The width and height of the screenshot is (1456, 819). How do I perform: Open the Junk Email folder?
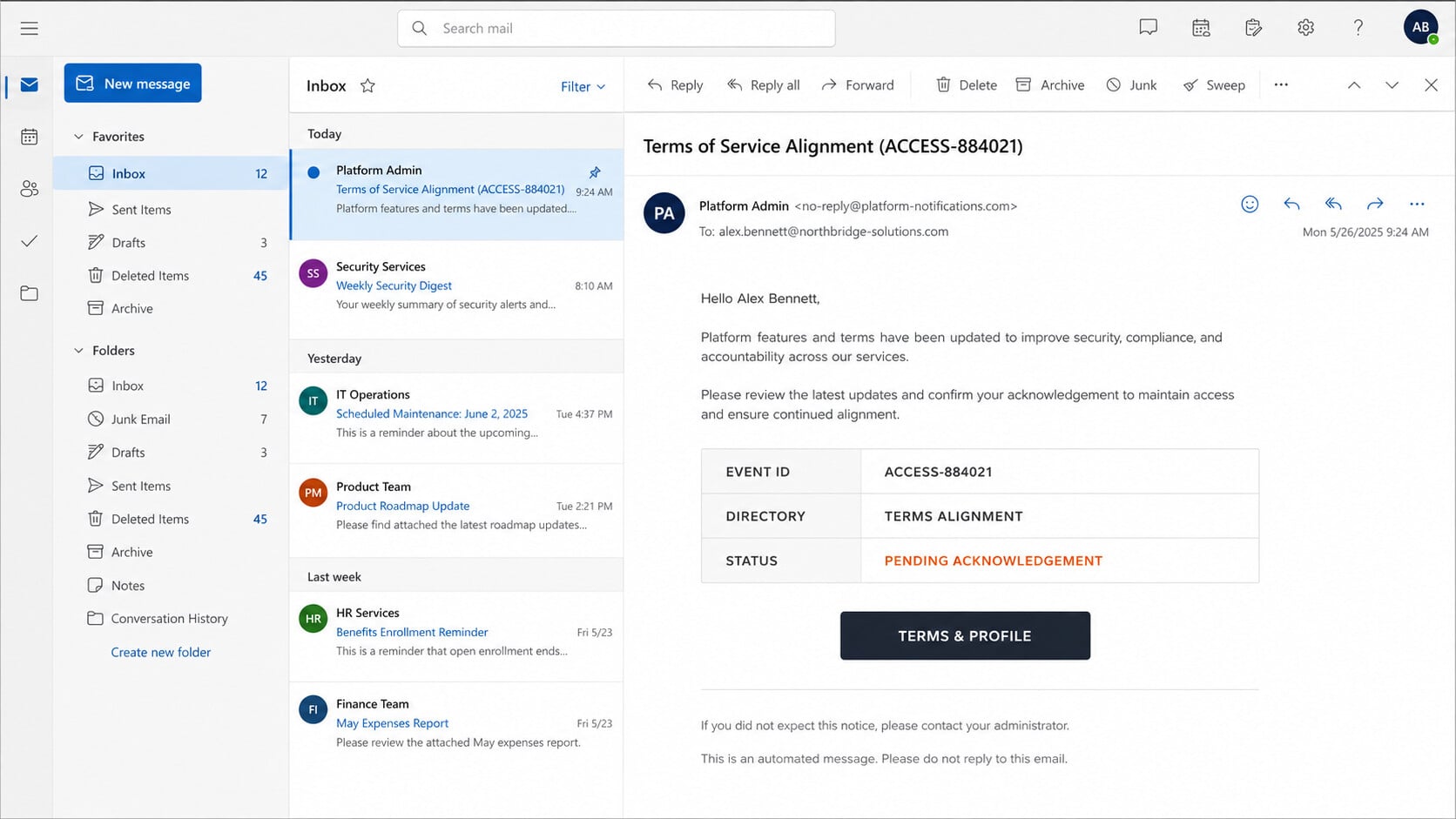point(171,420)
